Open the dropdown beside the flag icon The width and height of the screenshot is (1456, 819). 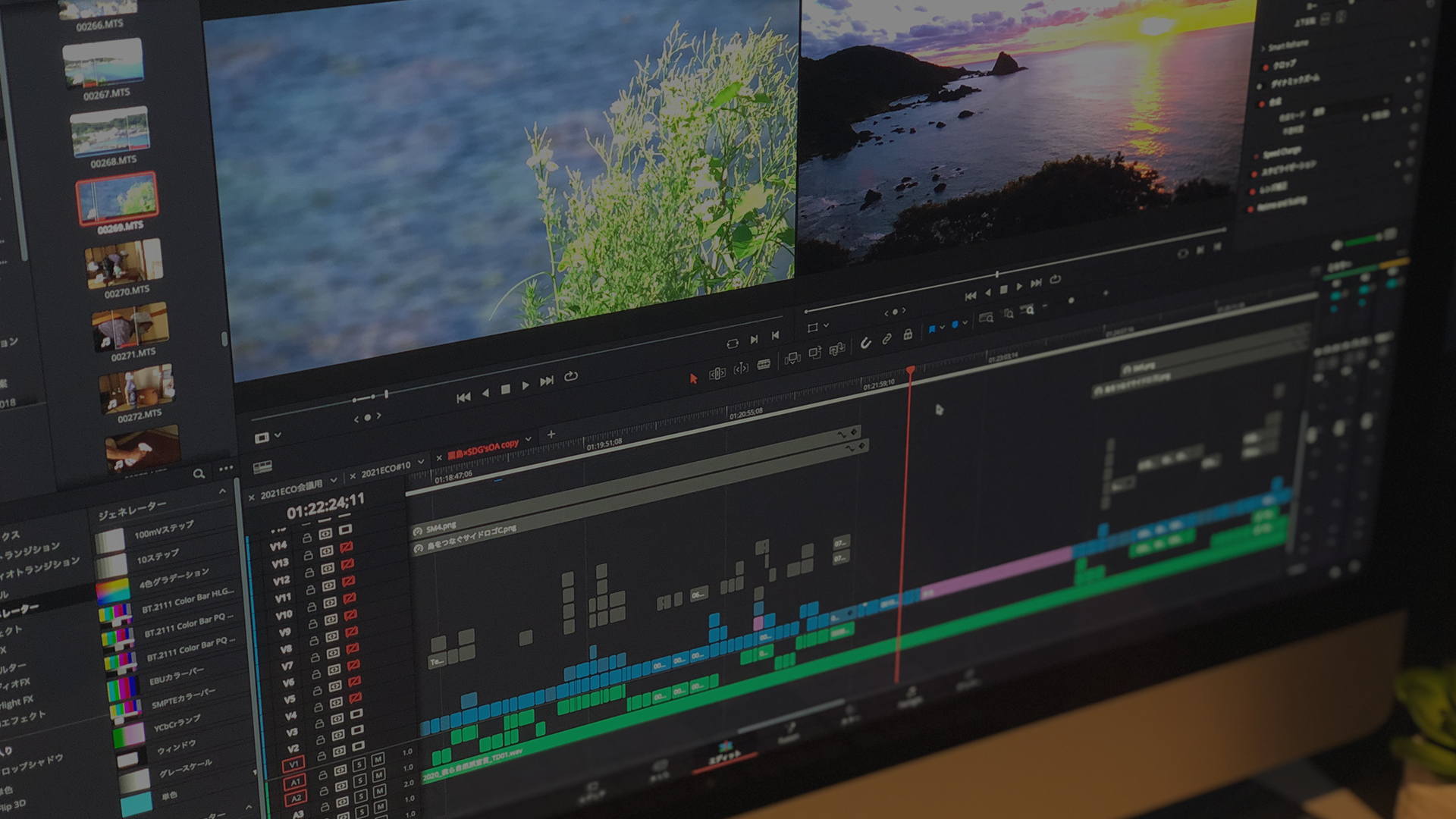943,328
